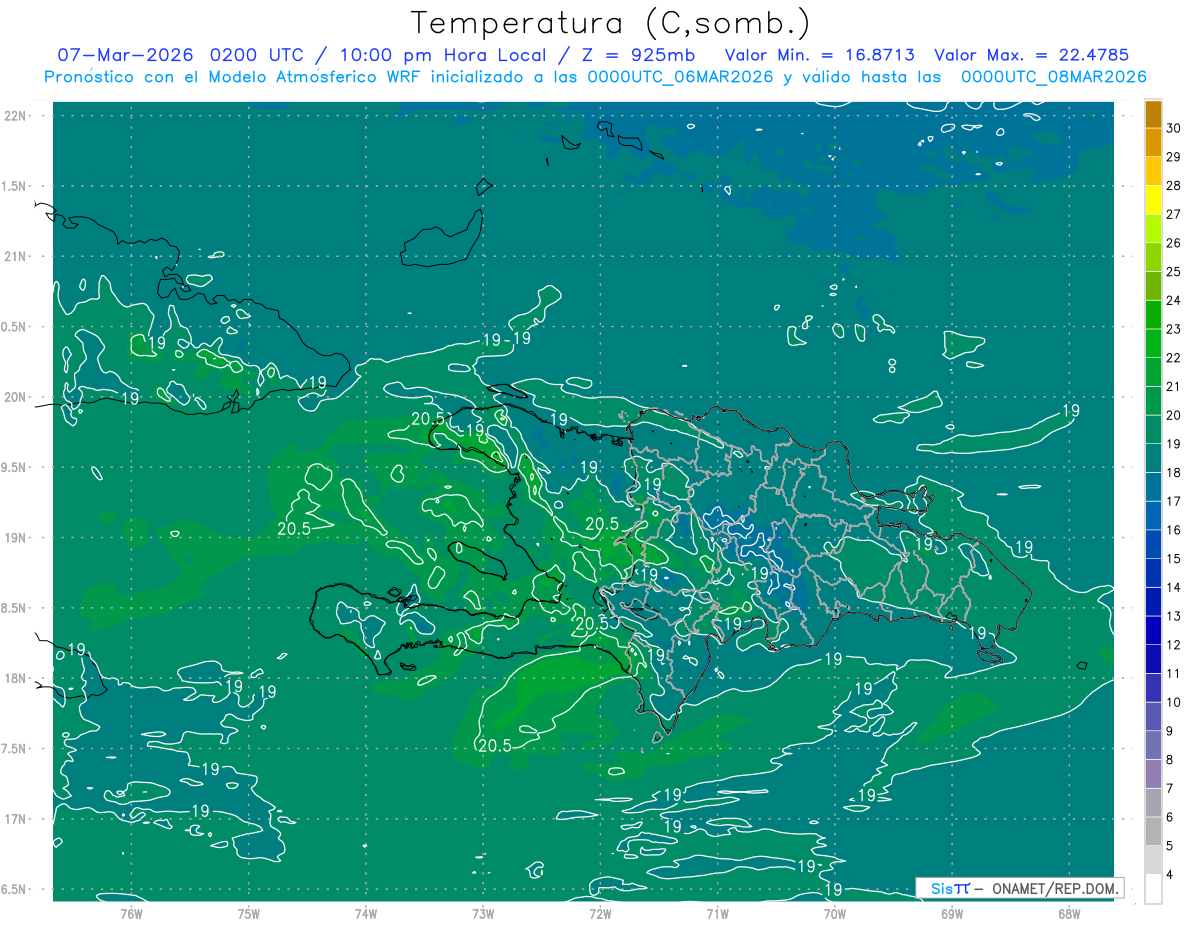Click the 73W longitude axis label
1200x927 pixels.
pyautogui.click(x=483, y=914)
